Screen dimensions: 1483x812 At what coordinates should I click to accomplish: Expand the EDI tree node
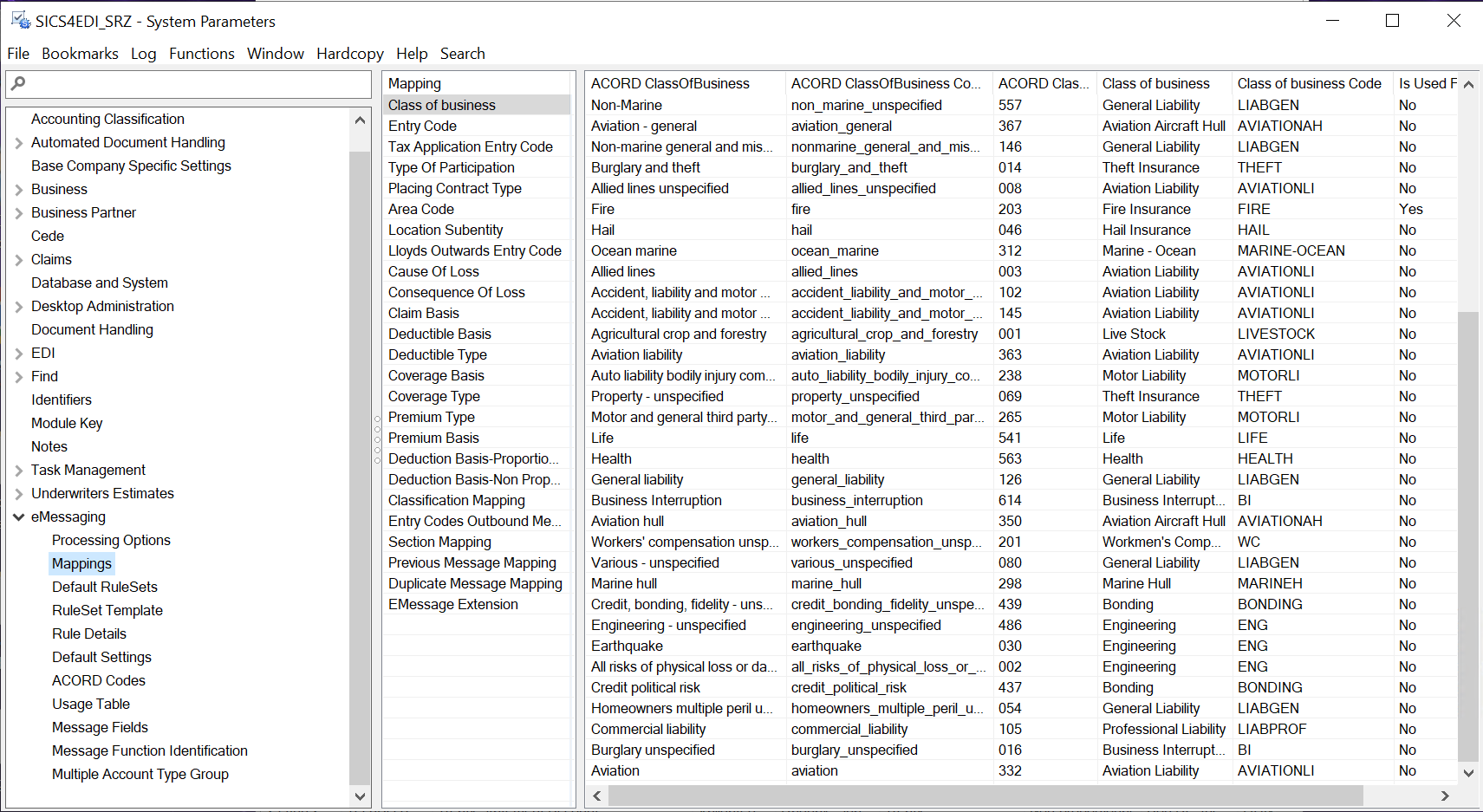point(19,353)
